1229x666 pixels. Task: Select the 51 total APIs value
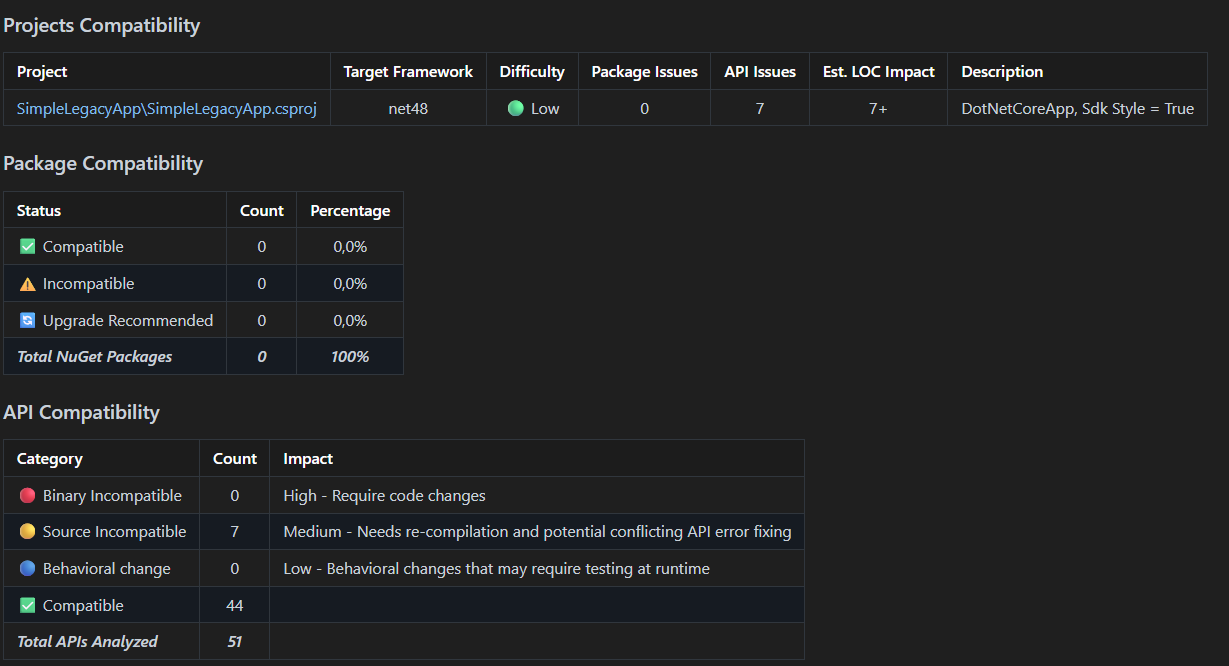pos(235,642)
